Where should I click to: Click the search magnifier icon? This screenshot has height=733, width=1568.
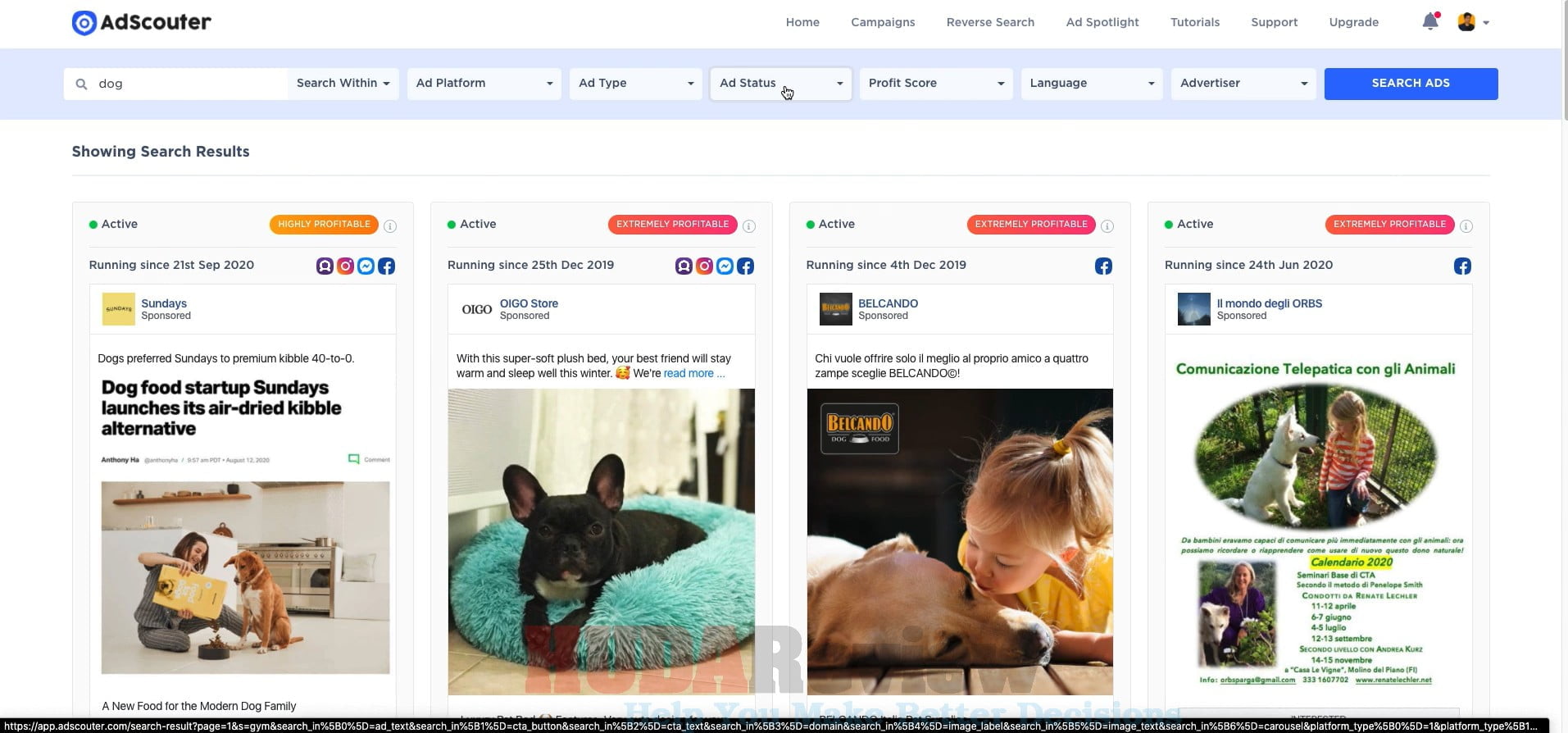(x=81, y=84)
